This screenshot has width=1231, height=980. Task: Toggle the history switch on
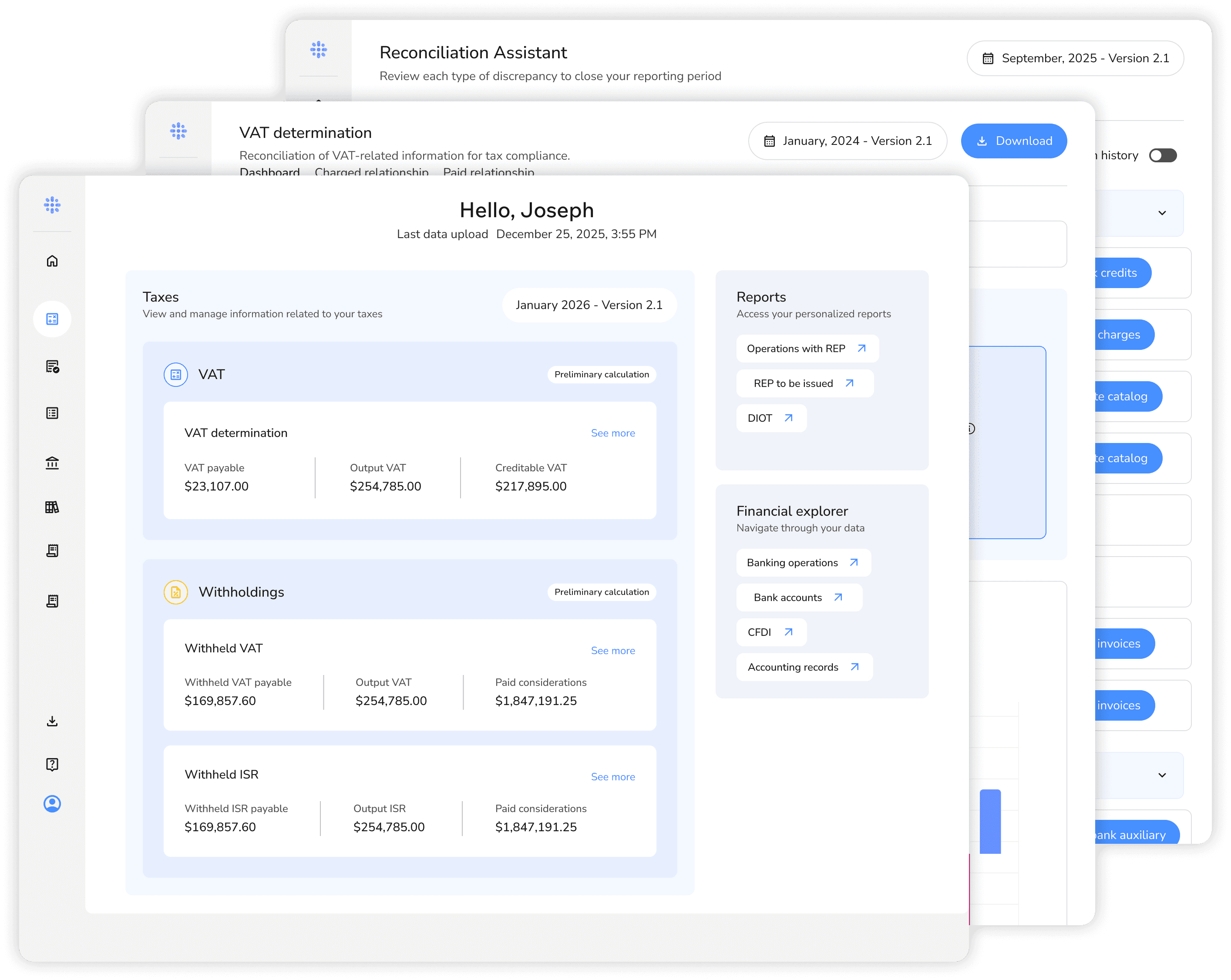tap(1163, 155)
